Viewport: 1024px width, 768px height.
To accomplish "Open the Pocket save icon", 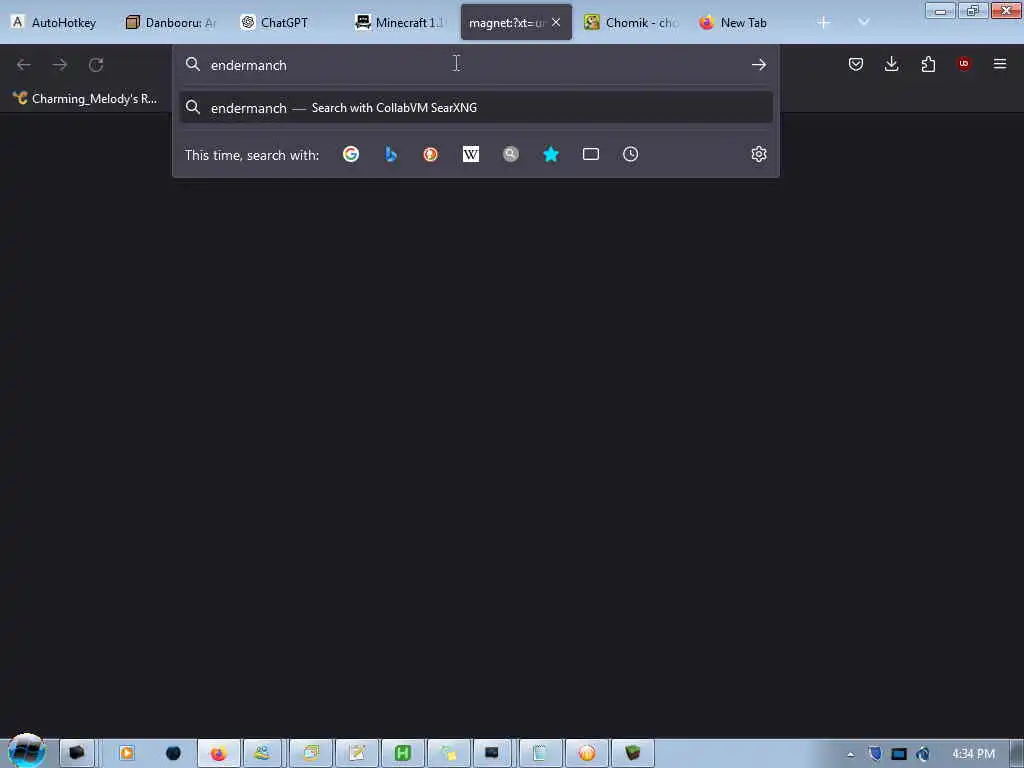I will (x=856, y=64).
